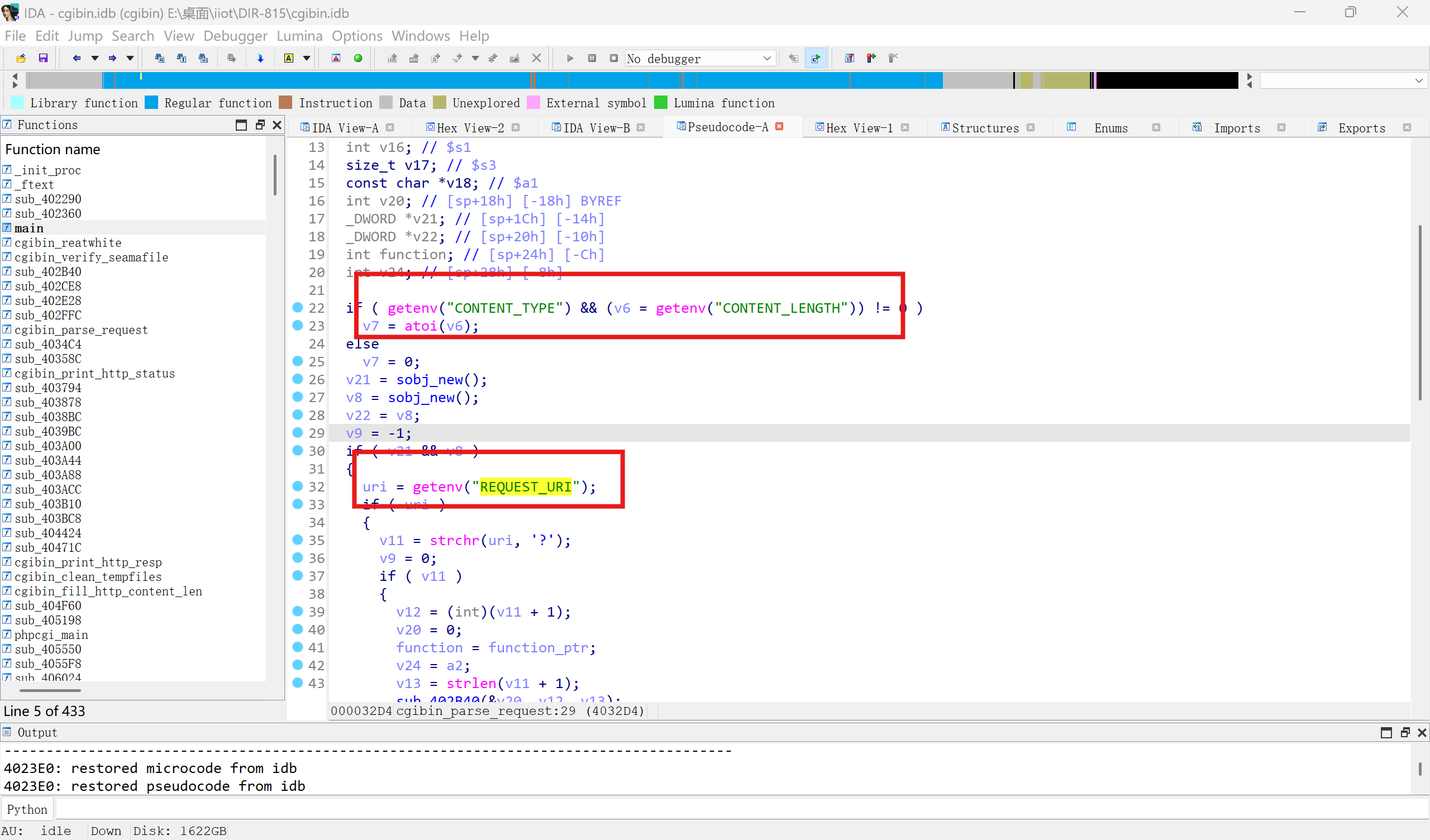Click the Library function cyan legend swatch

coord(17,103)
